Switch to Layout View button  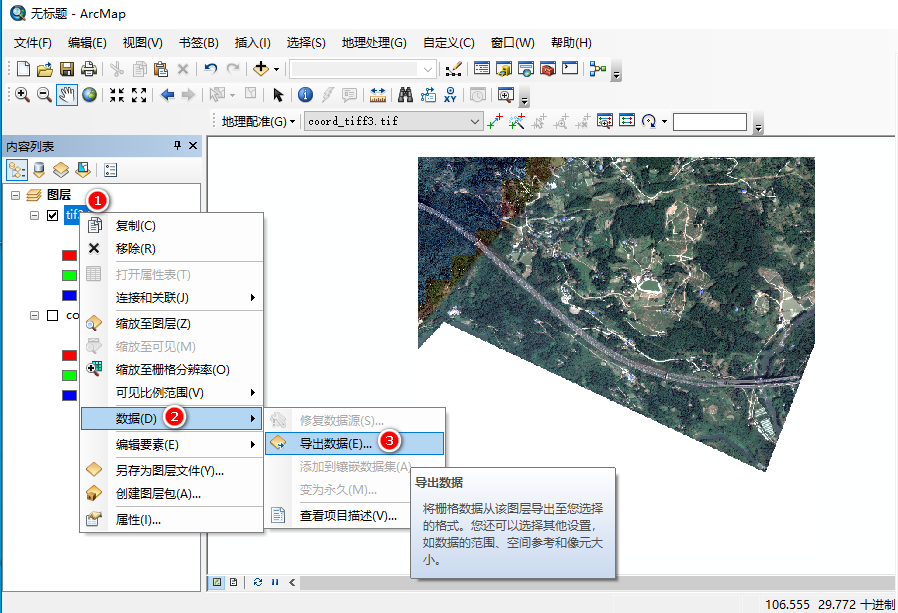(x=234, y=582)
